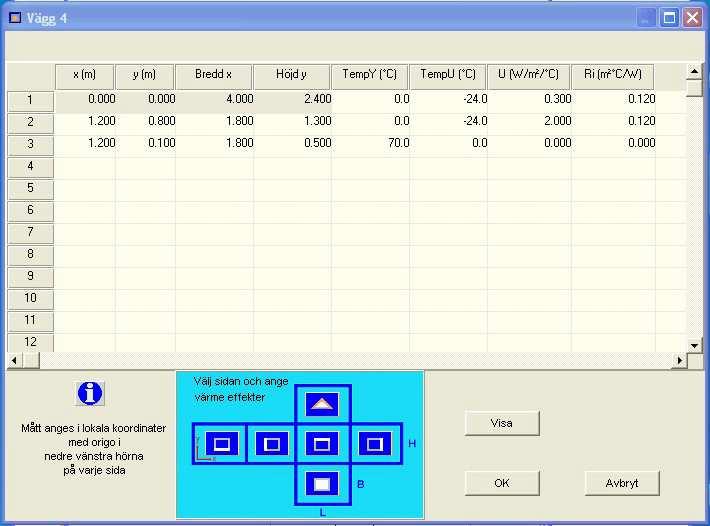Viewport: 710px width, 526px height.
Task: Click the OK button
Action: tap(502, 483)
